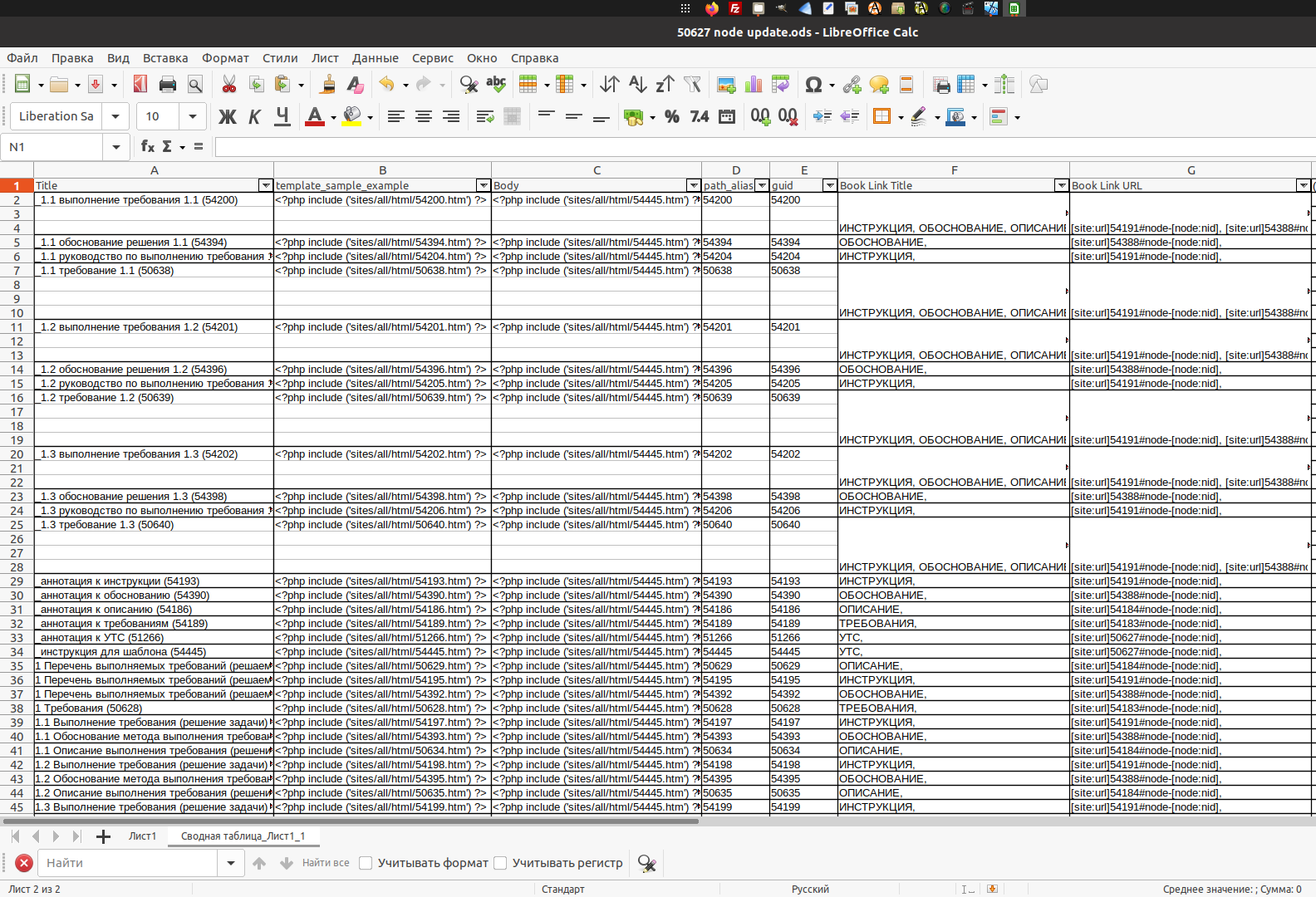Cut selection with scissors icon

(x=228, y=85)
